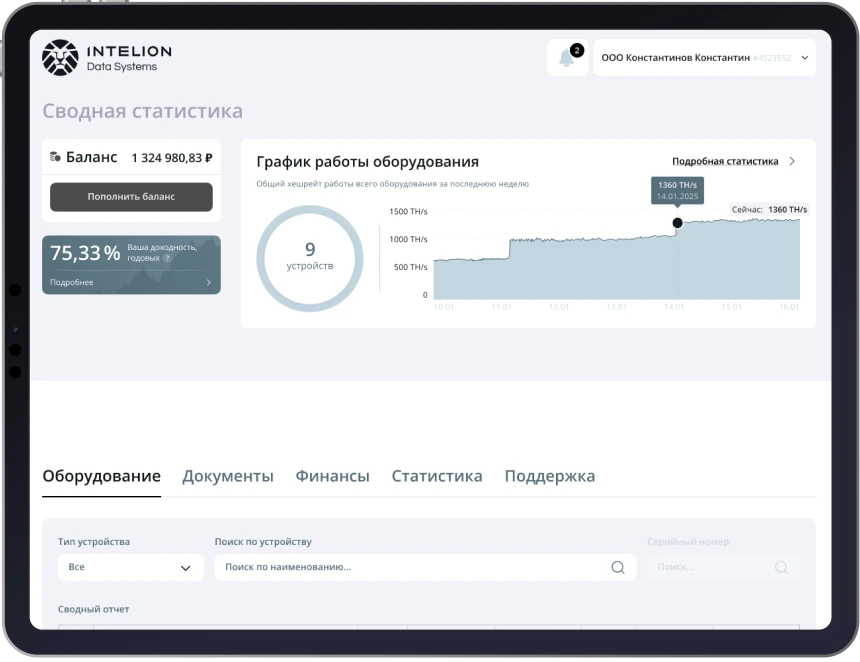The width and height of the screenshot is (860, 662).
Task: Open the Статистика tab
Action: 436,476
